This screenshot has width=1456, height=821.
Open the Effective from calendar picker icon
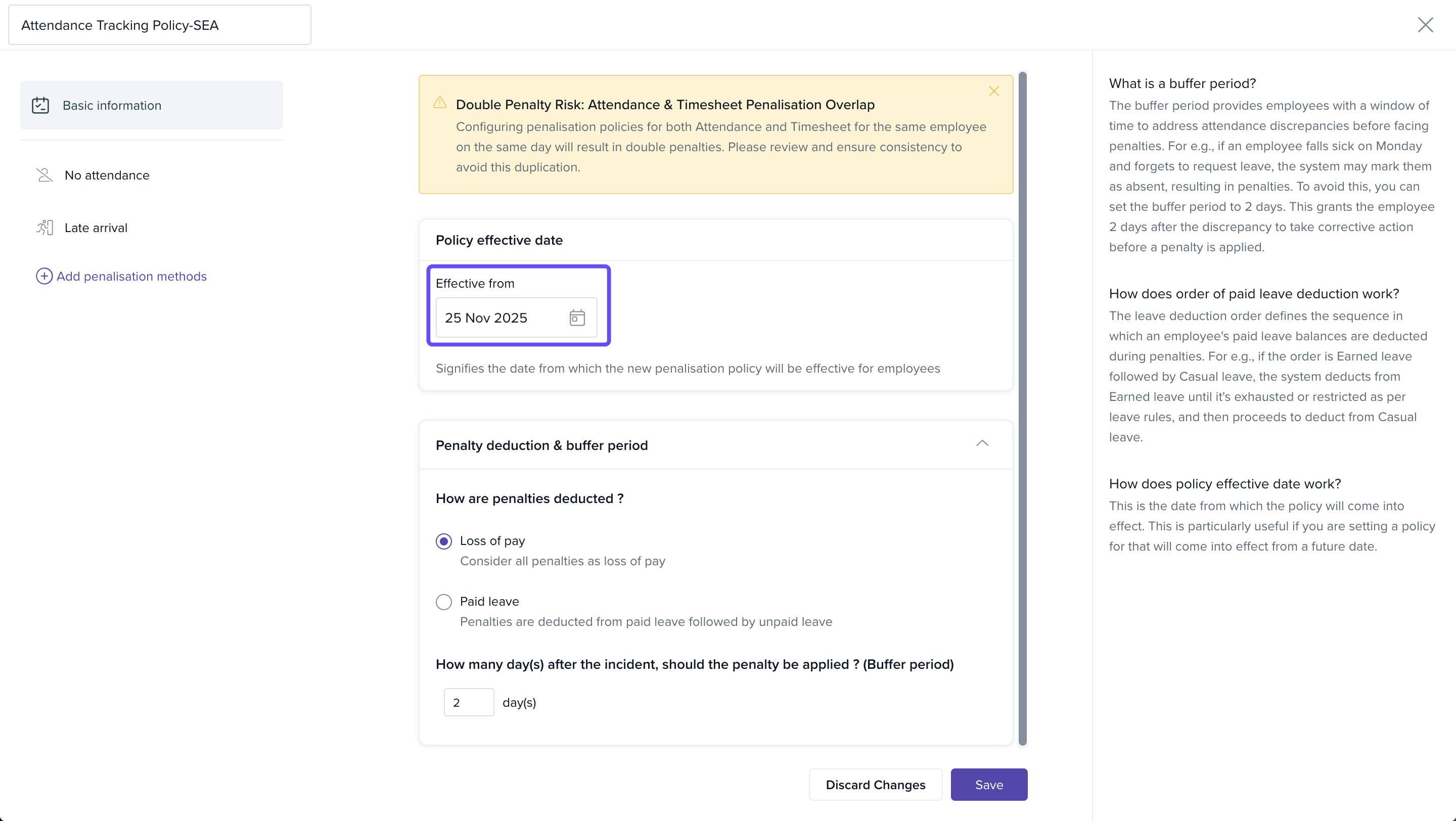(576, 317)
